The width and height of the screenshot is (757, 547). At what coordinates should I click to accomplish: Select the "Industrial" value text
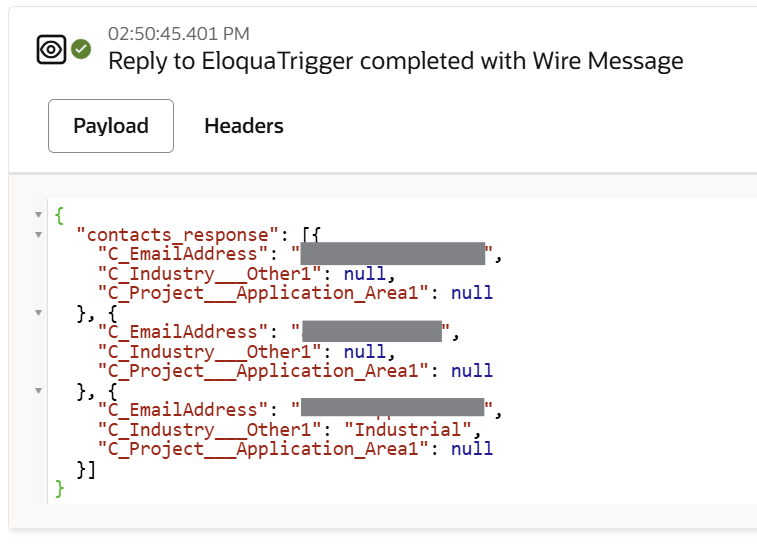408,430
